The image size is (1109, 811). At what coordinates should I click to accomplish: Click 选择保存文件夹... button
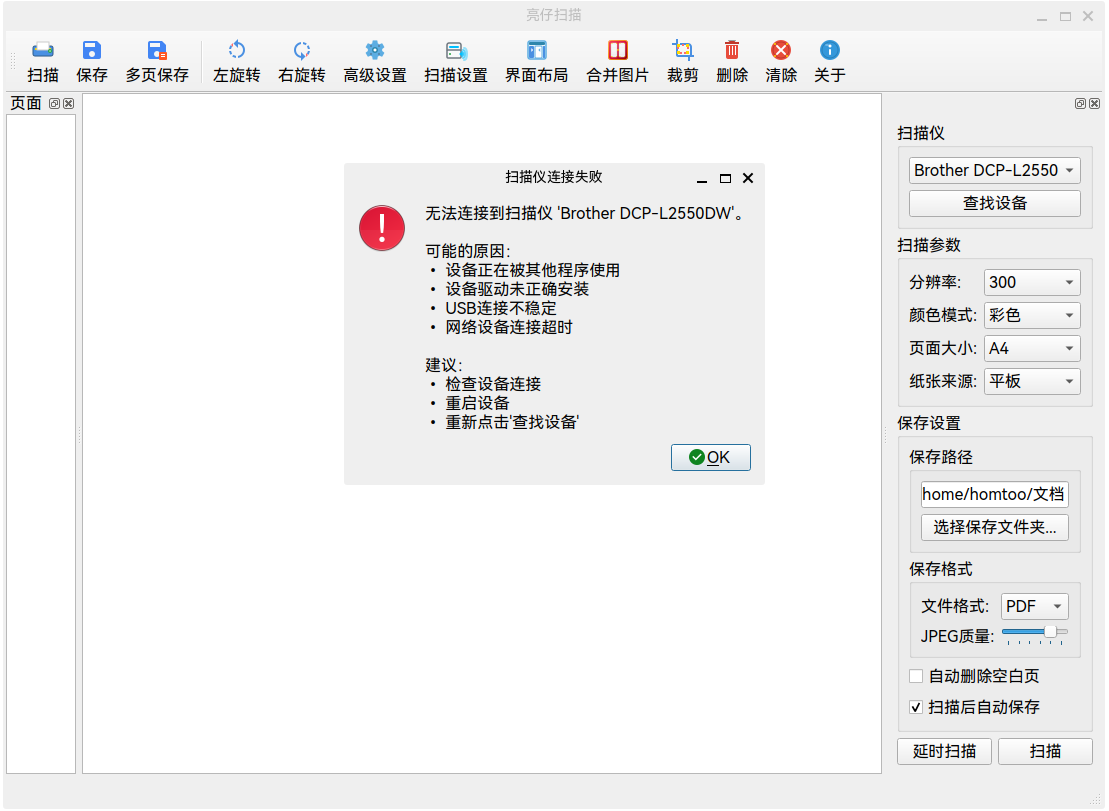pos(994,527)
